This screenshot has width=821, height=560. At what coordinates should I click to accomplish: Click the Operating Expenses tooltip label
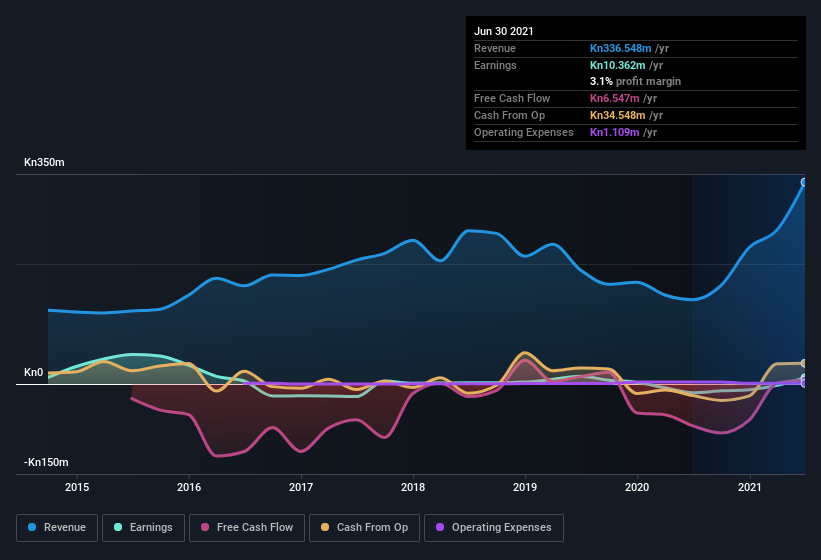pos(524,132)
